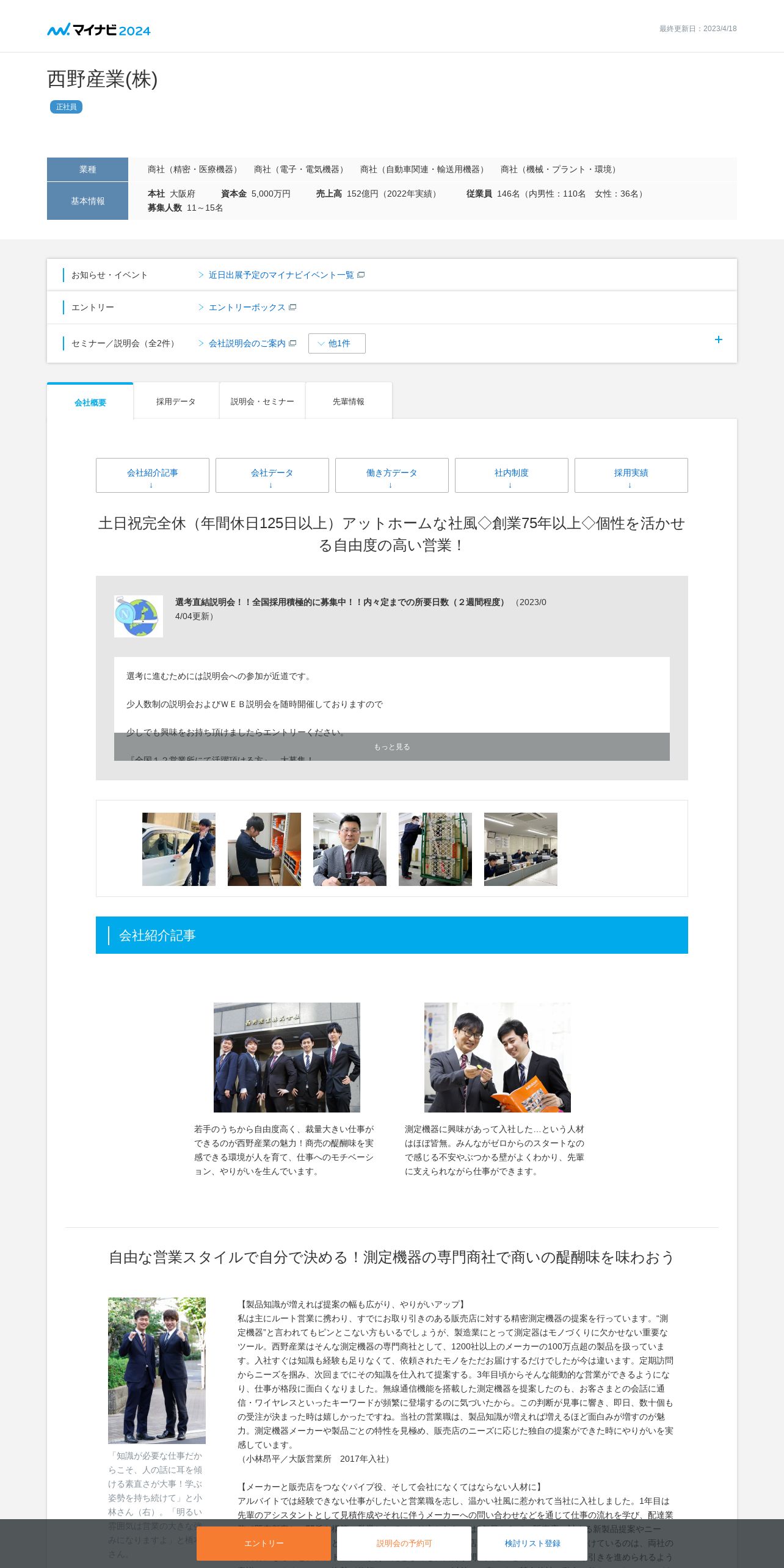Click the 西野産業(株) company heading

click(103, 79)
